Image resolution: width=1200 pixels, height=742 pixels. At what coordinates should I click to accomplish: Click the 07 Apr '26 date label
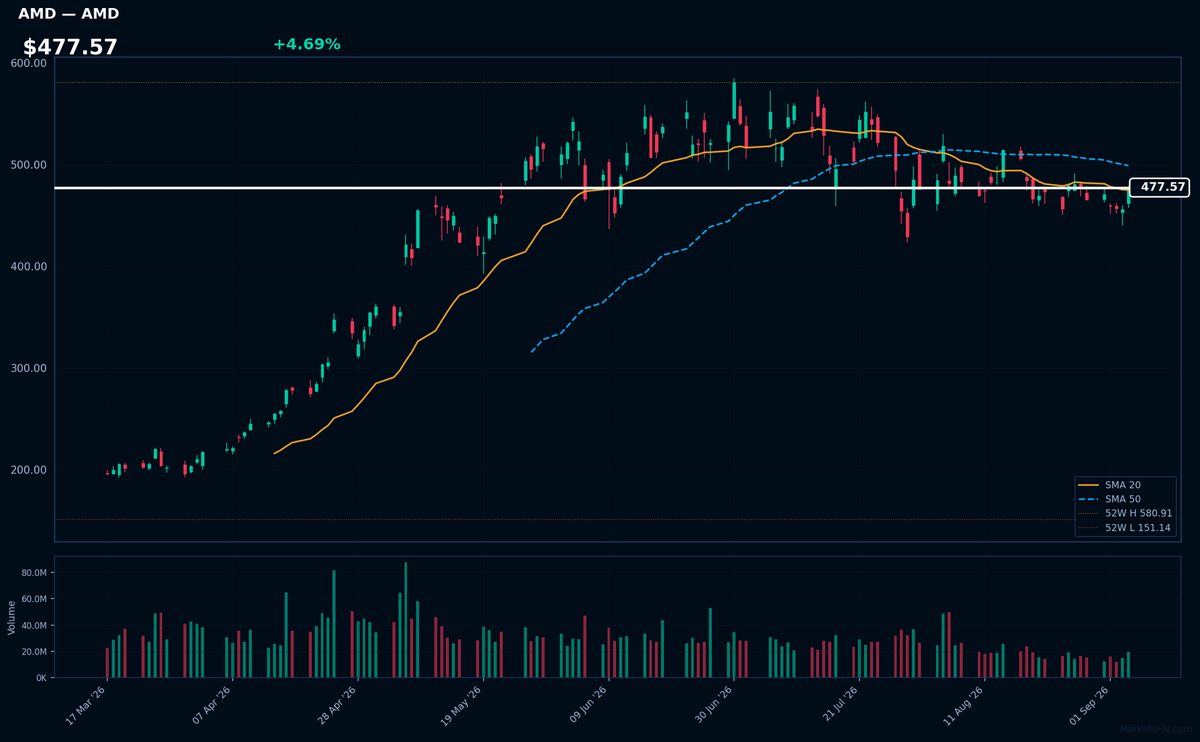[212, 705]
